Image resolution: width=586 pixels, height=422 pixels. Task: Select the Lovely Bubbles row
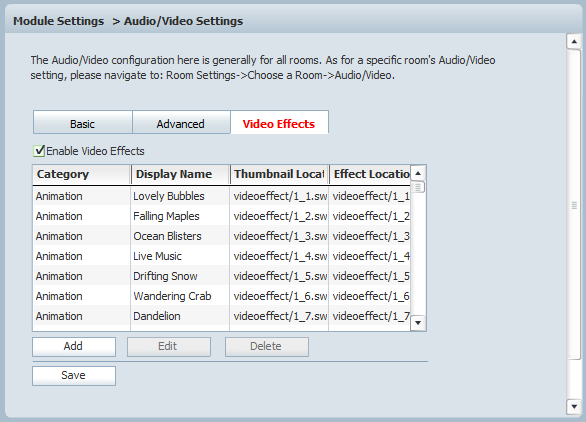pos(222,196)
